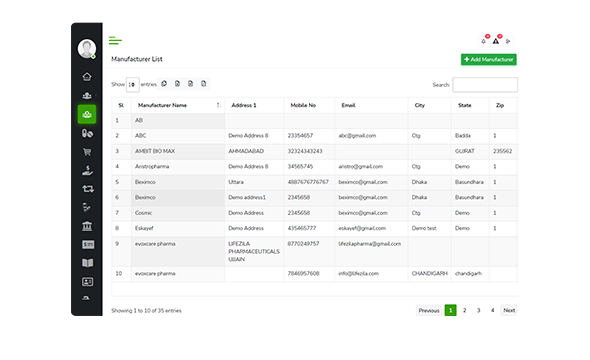Click the 'lifezilapharma@gmail.com' email cell
The width and height of the screenshot is (590, 360).
pyautogui.click(x=371, y=252)
